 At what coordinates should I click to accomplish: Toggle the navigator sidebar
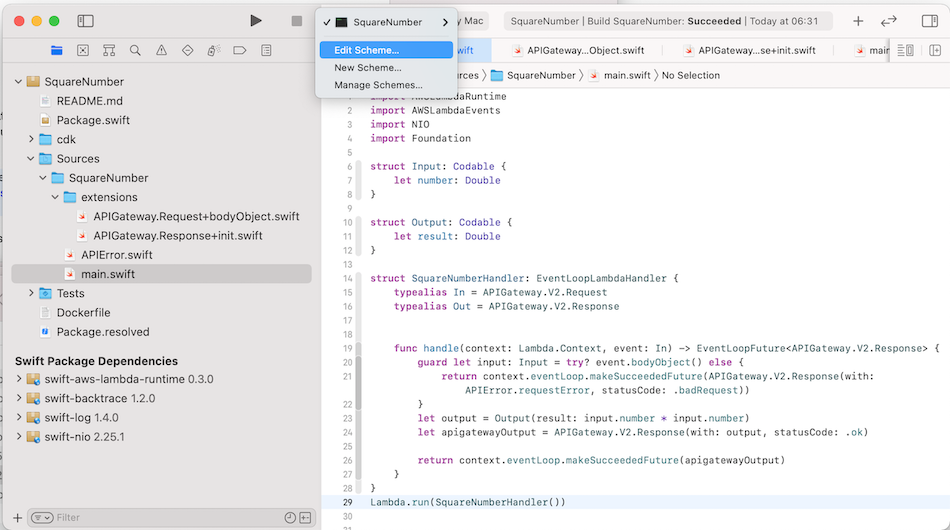coord(85,21)
